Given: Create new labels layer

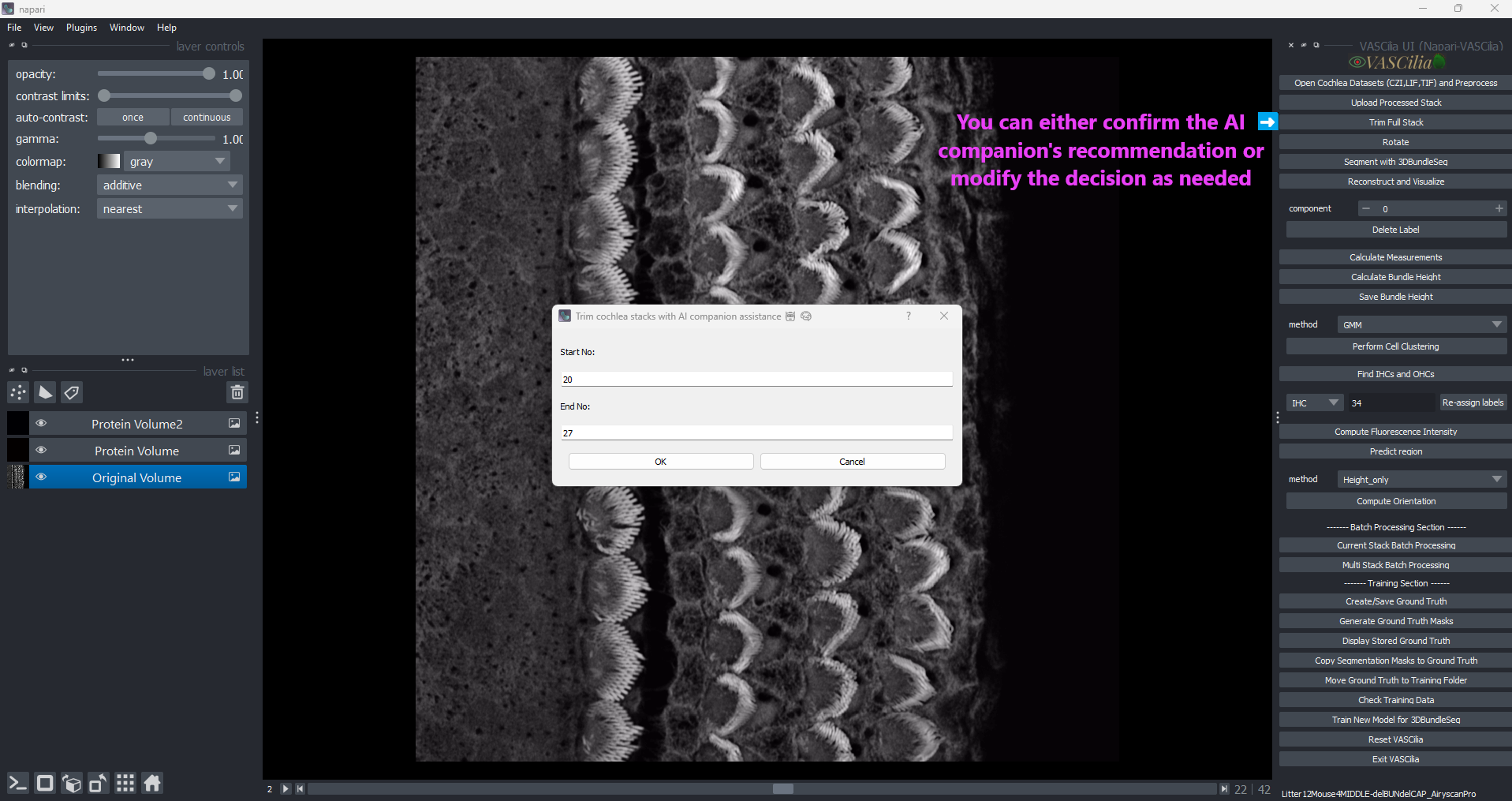Looking at the screenshot, I should click(x=72, y=392).
